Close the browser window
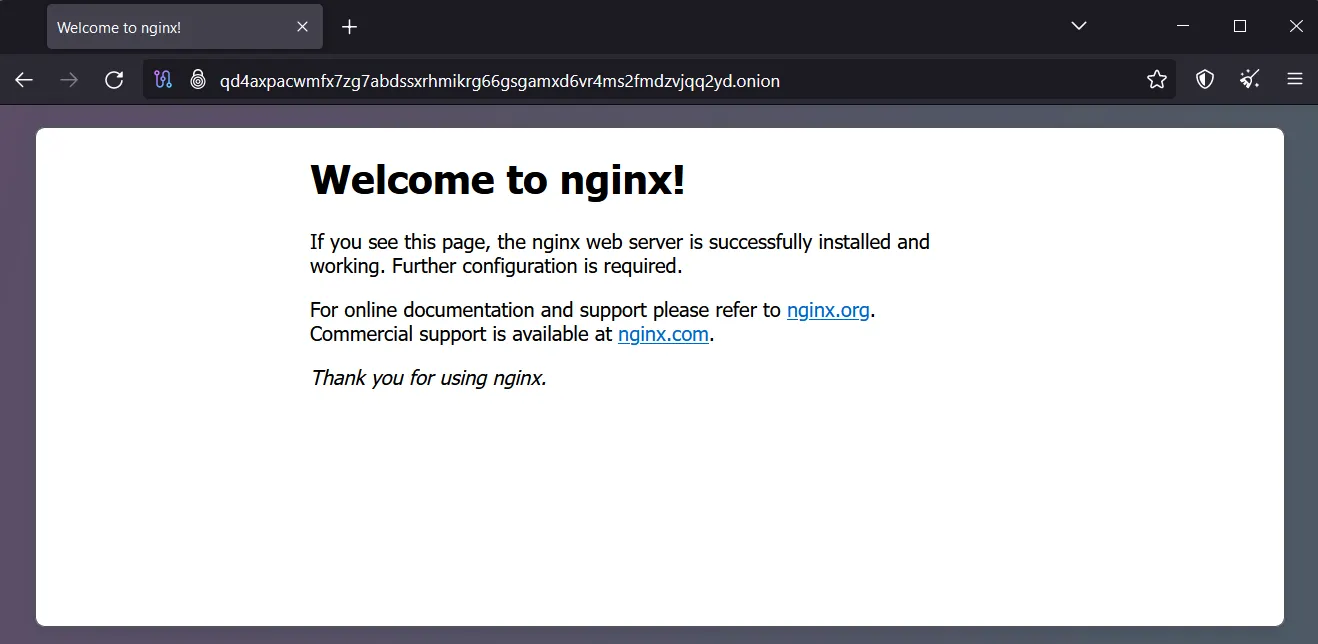This screenshot has height=644, width=1318. 1296,26
